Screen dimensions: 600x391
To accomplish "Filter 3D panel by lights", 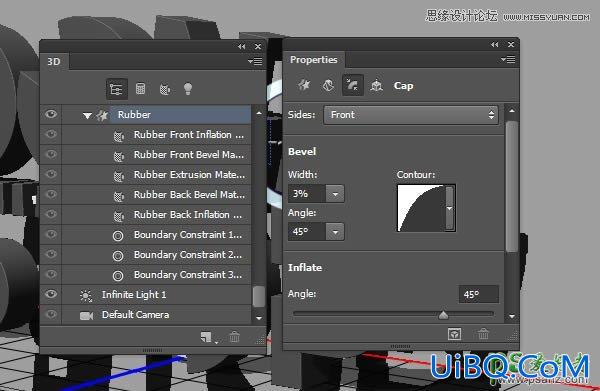I will point(188,88).
